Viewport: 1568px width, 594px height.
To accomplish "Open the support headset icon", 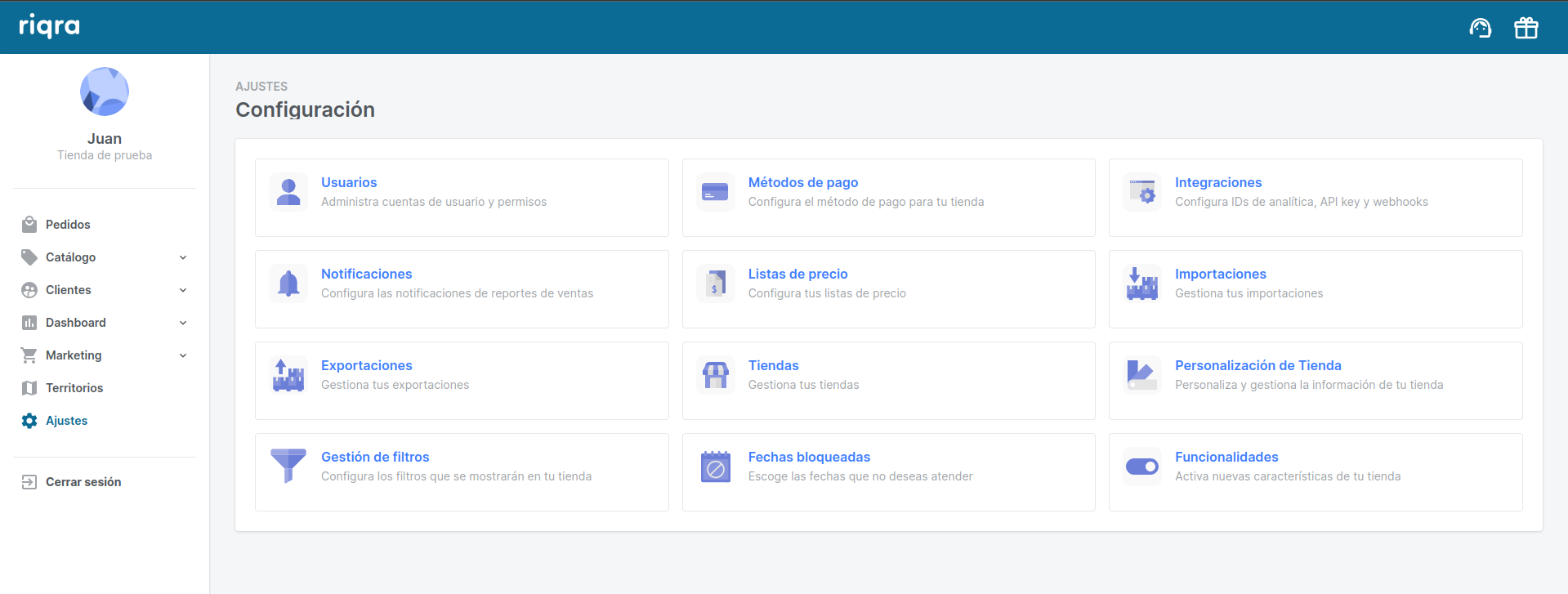I will [1481, 28].
